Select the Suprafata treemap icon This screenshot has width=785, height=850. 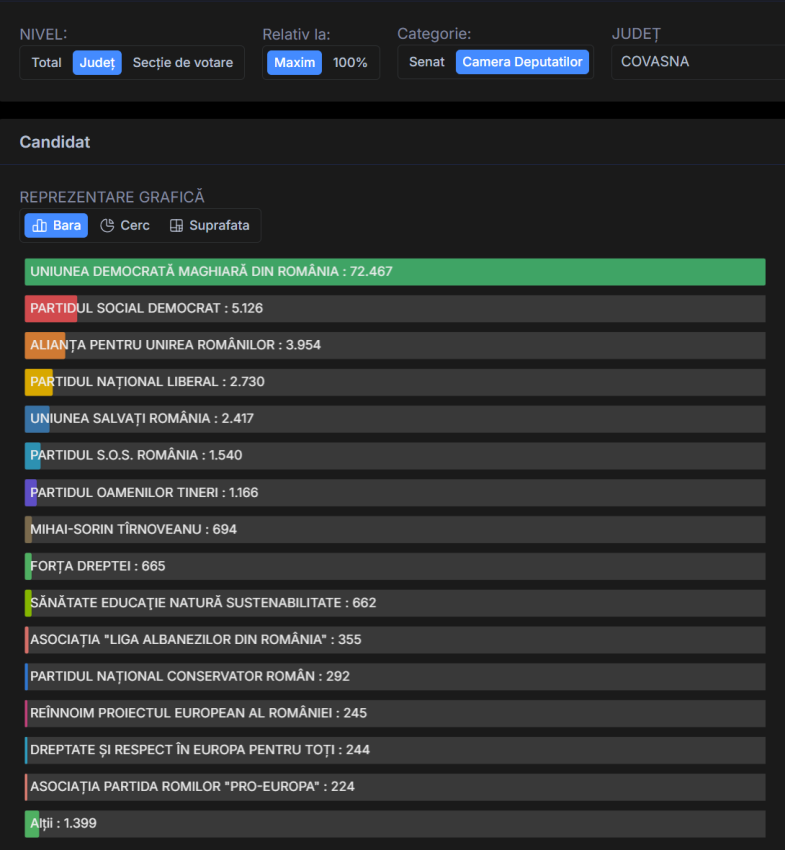176,226
